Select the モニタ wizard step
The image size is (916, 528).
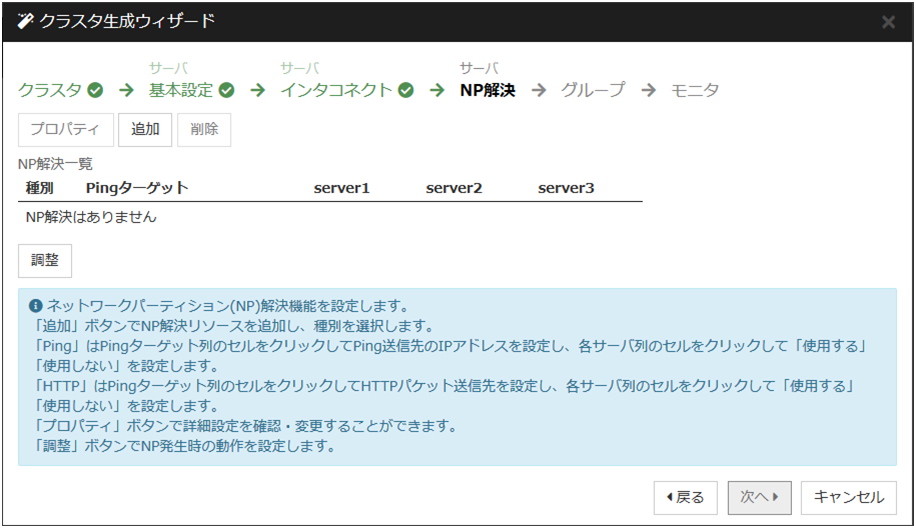pyautogui.click(x=695, y=90)
